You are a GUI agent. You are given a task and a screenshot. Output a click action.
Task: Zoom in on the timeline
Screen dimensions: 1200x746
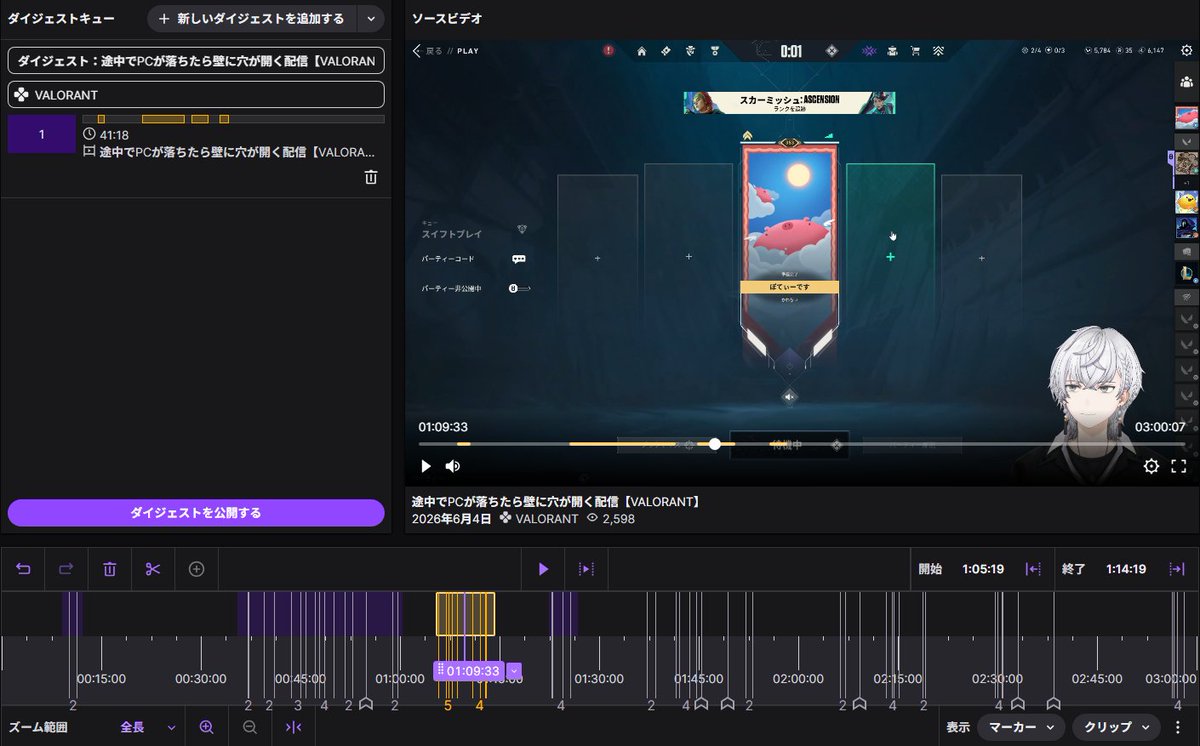tap(207, 727)
